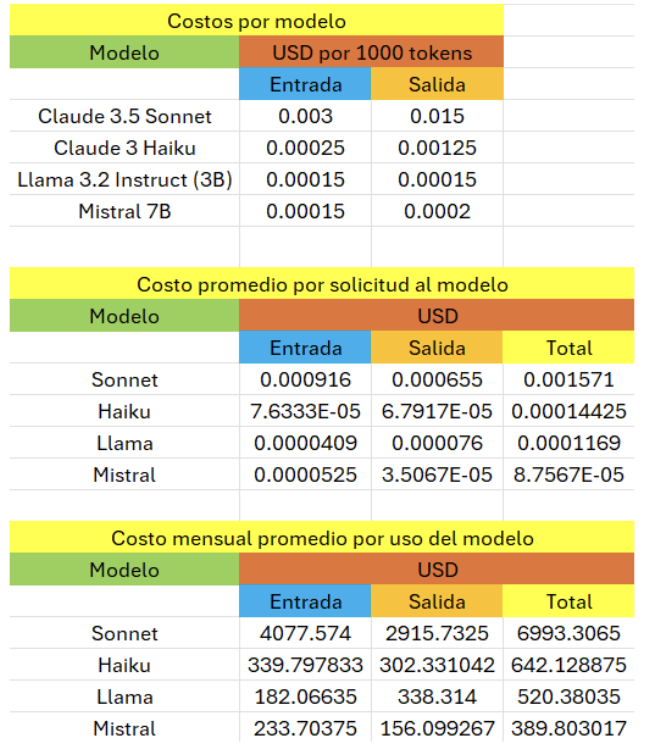The height and width of the screenshot is (754, 646).
Task: Click the Sonnet monthly Entrada value 4077.574
Action: tap(305, 633)
